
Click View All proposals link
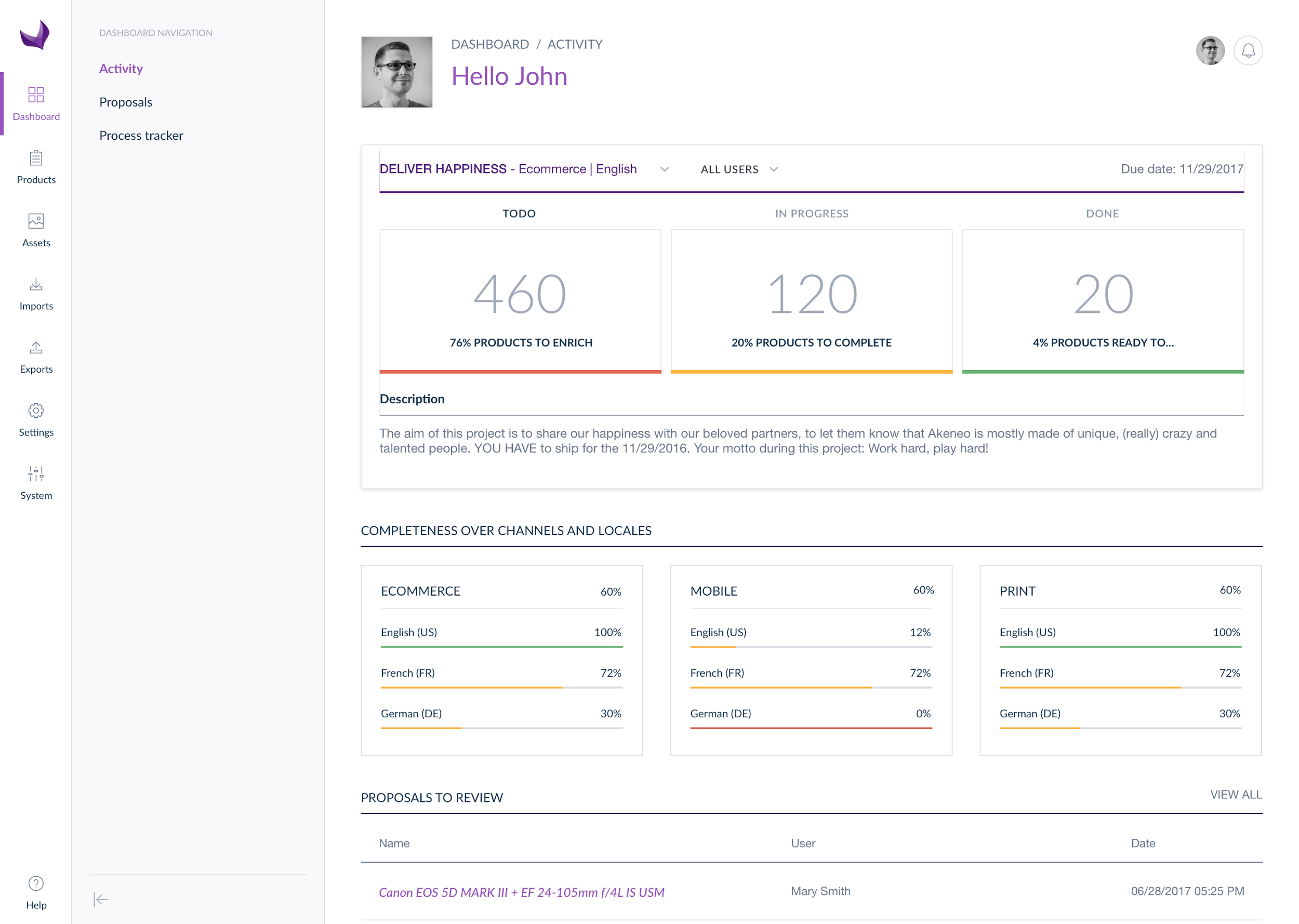pos(1235,794)
